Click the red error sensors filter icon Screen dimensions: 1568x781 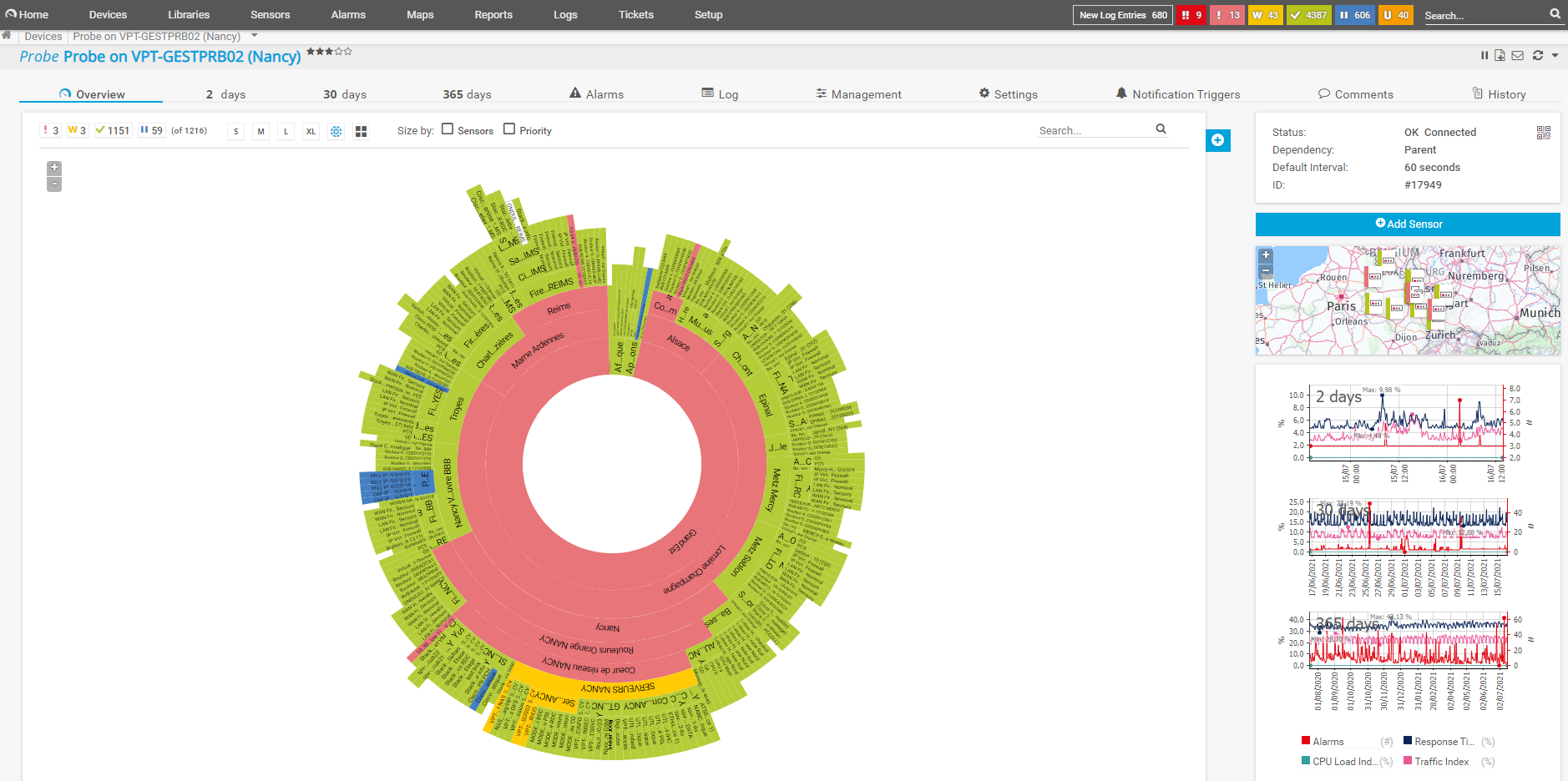point(49,130)
